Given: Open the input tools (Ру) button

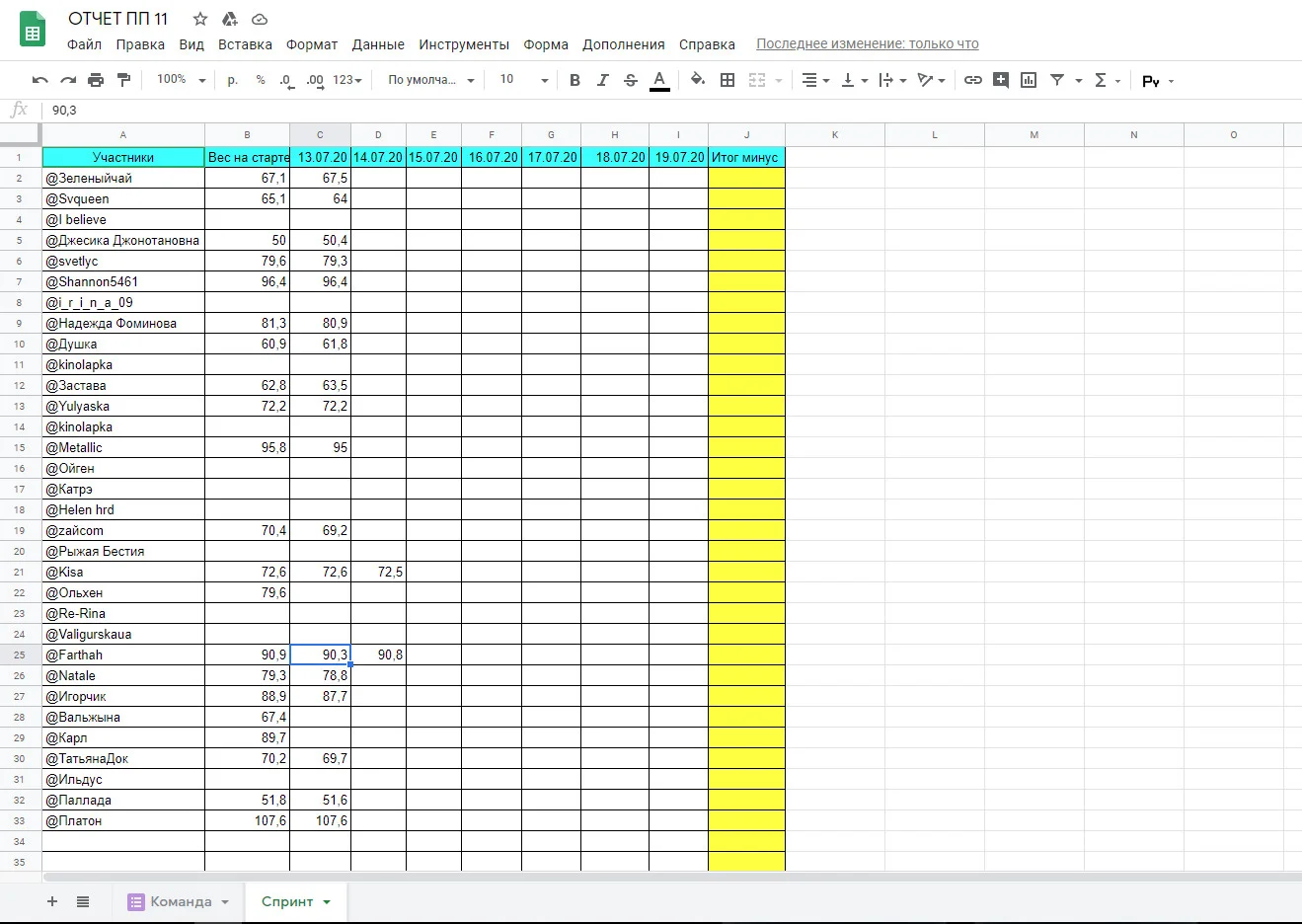Looking at the screenshot, I should click(1151, 81).
